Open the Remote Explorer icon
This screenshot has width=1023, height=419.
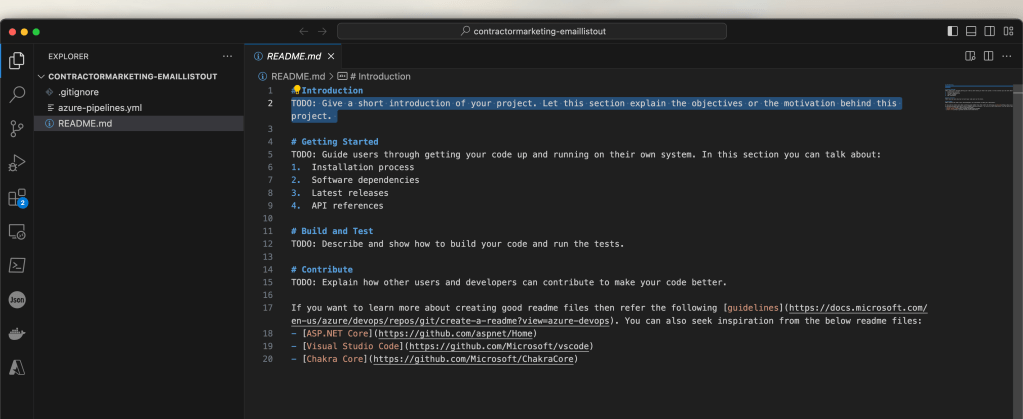[17, 232]
